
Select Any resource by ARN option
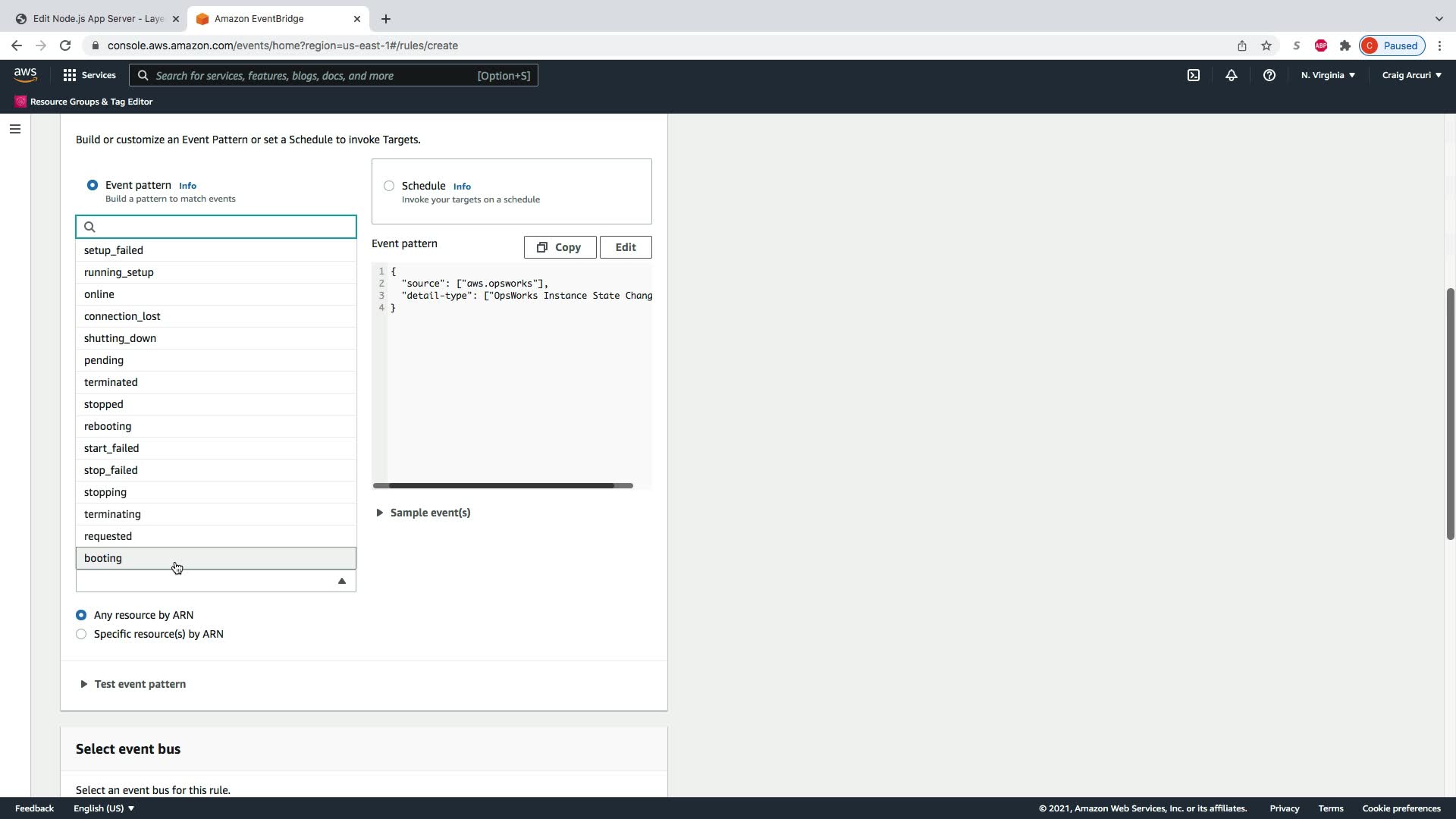point(81,615)
